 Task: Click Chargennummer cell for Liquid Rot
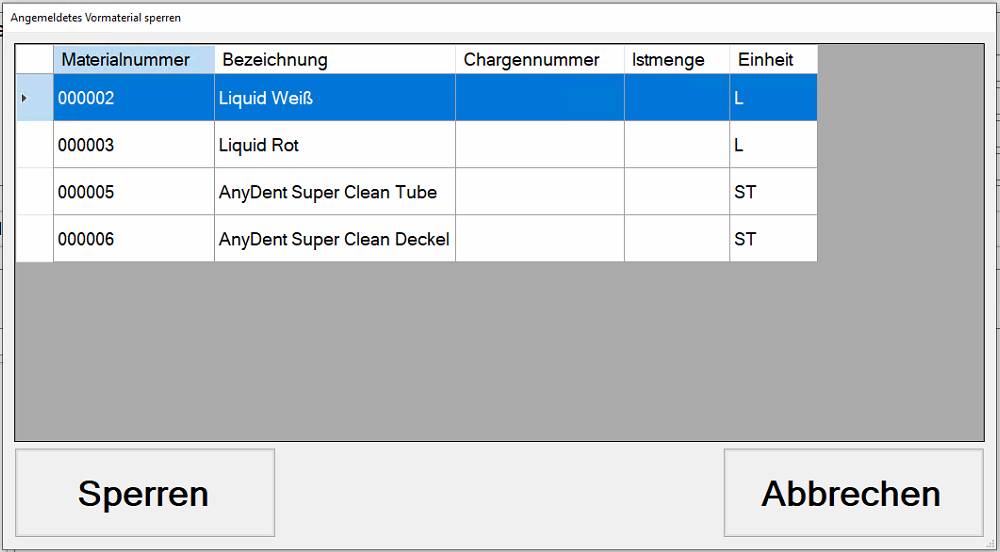[539, 145]
